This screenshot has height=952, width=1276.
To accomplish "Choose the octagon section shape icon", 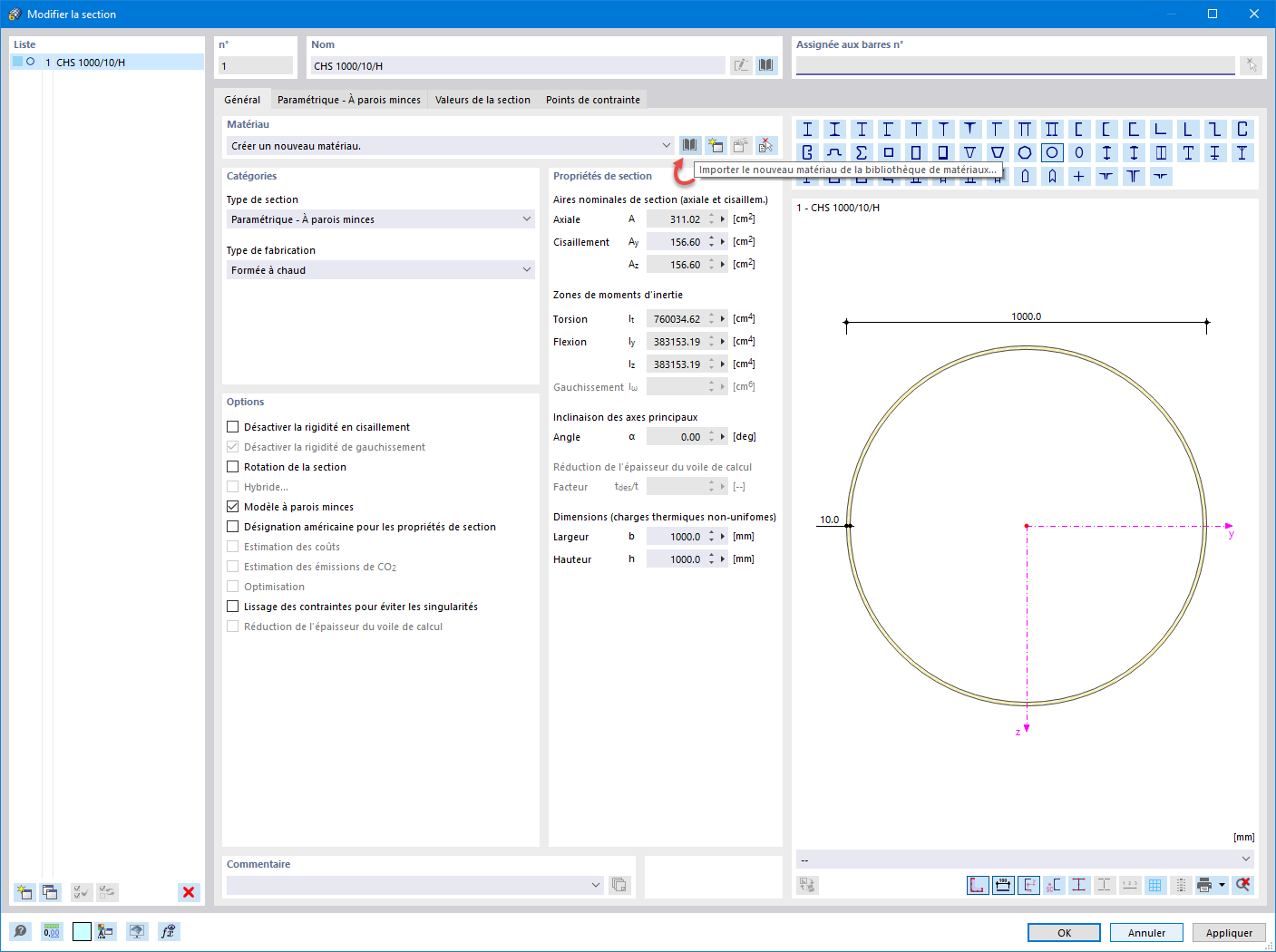I will pos(1025,152).
